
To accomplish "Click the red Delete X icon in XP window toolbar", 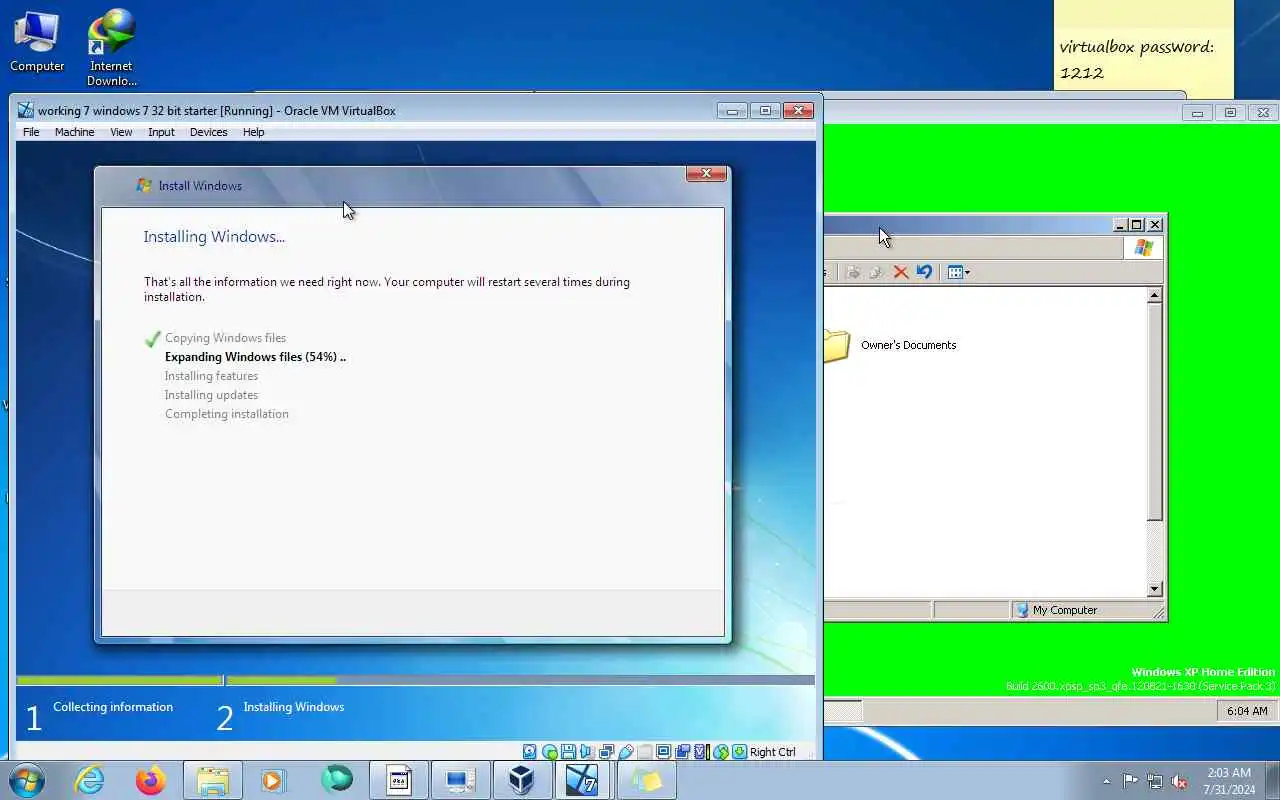I will pyautogui.click(x=901, y=272).
